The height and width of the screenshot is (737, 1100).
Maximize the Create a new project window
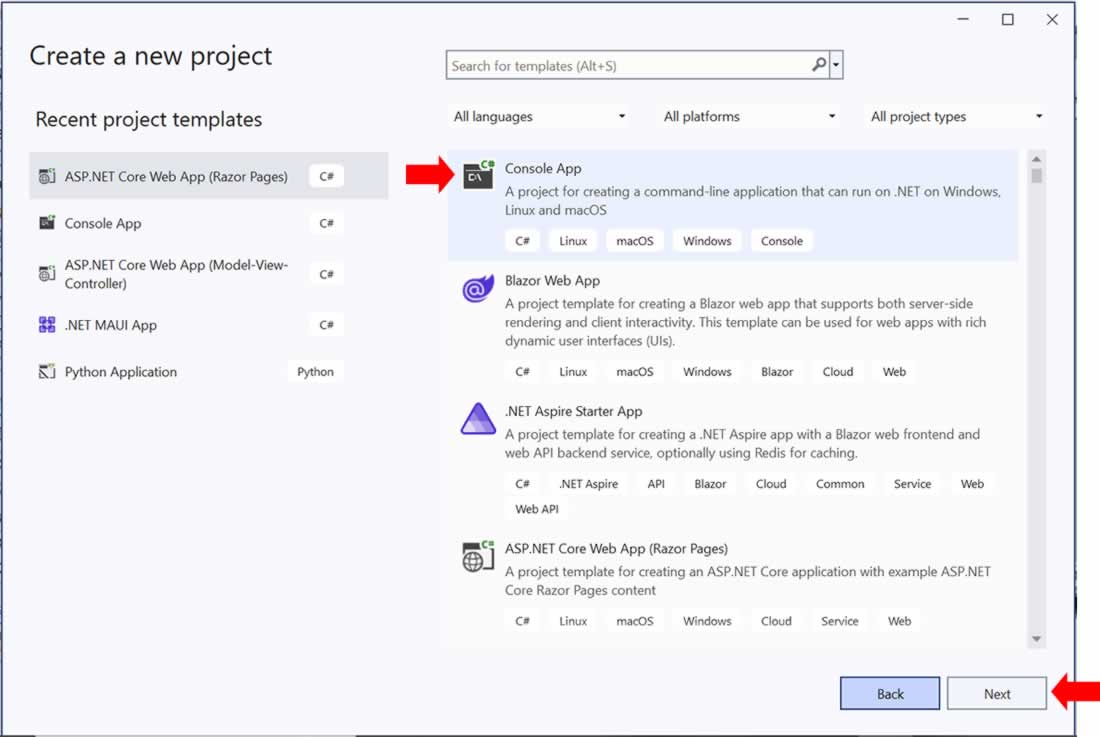1007,20
